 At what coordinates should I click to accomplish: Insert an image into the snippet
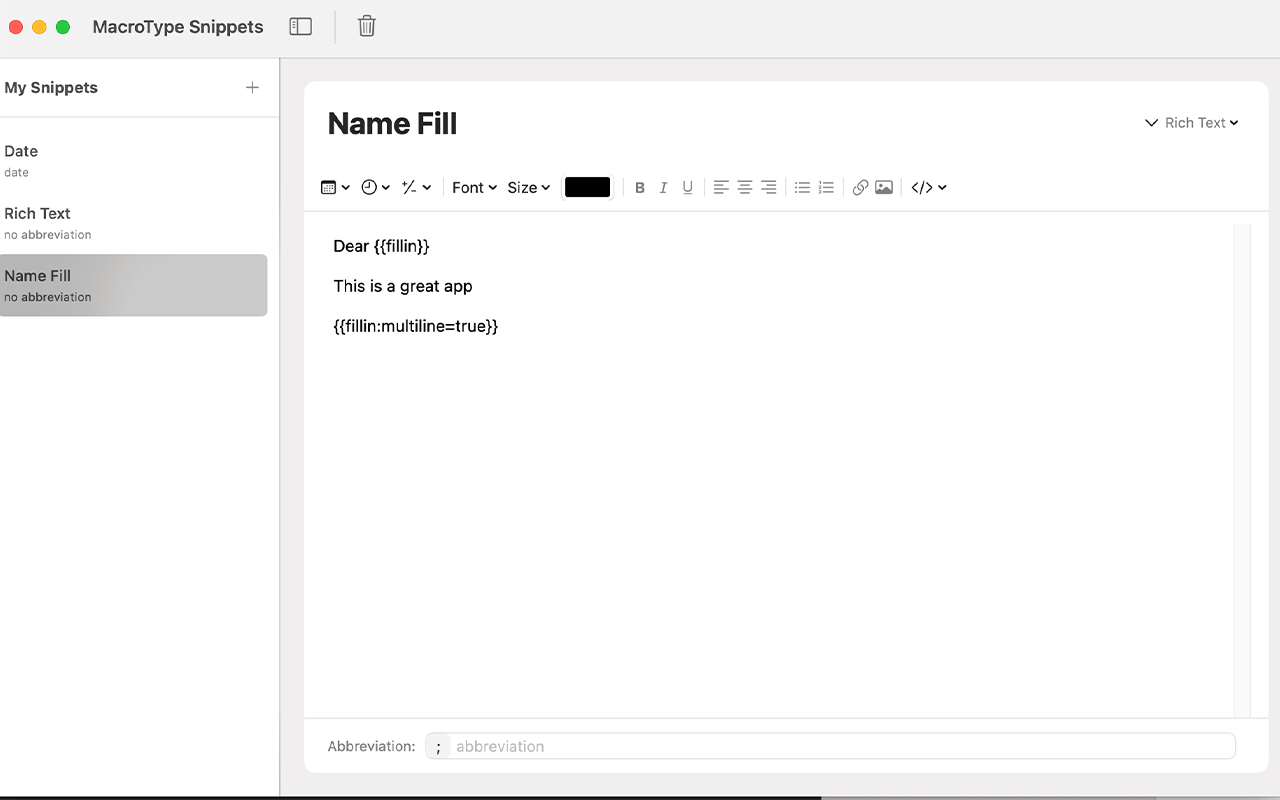[x=884, y=187]
